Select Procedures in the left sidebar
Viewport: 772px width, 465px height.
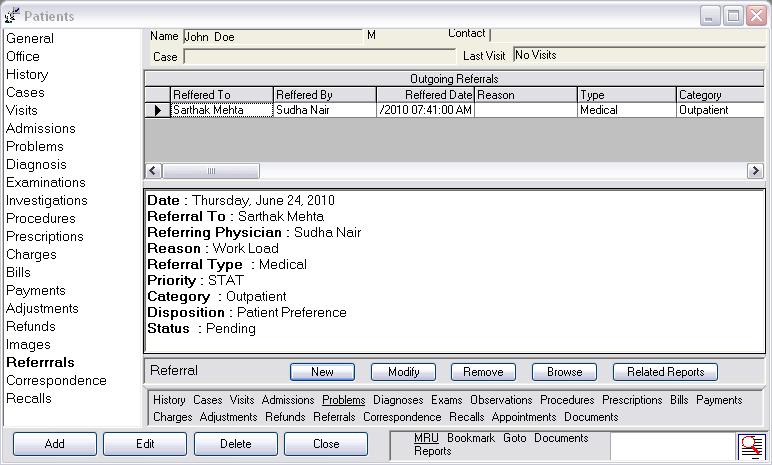[x=41, y=218]
